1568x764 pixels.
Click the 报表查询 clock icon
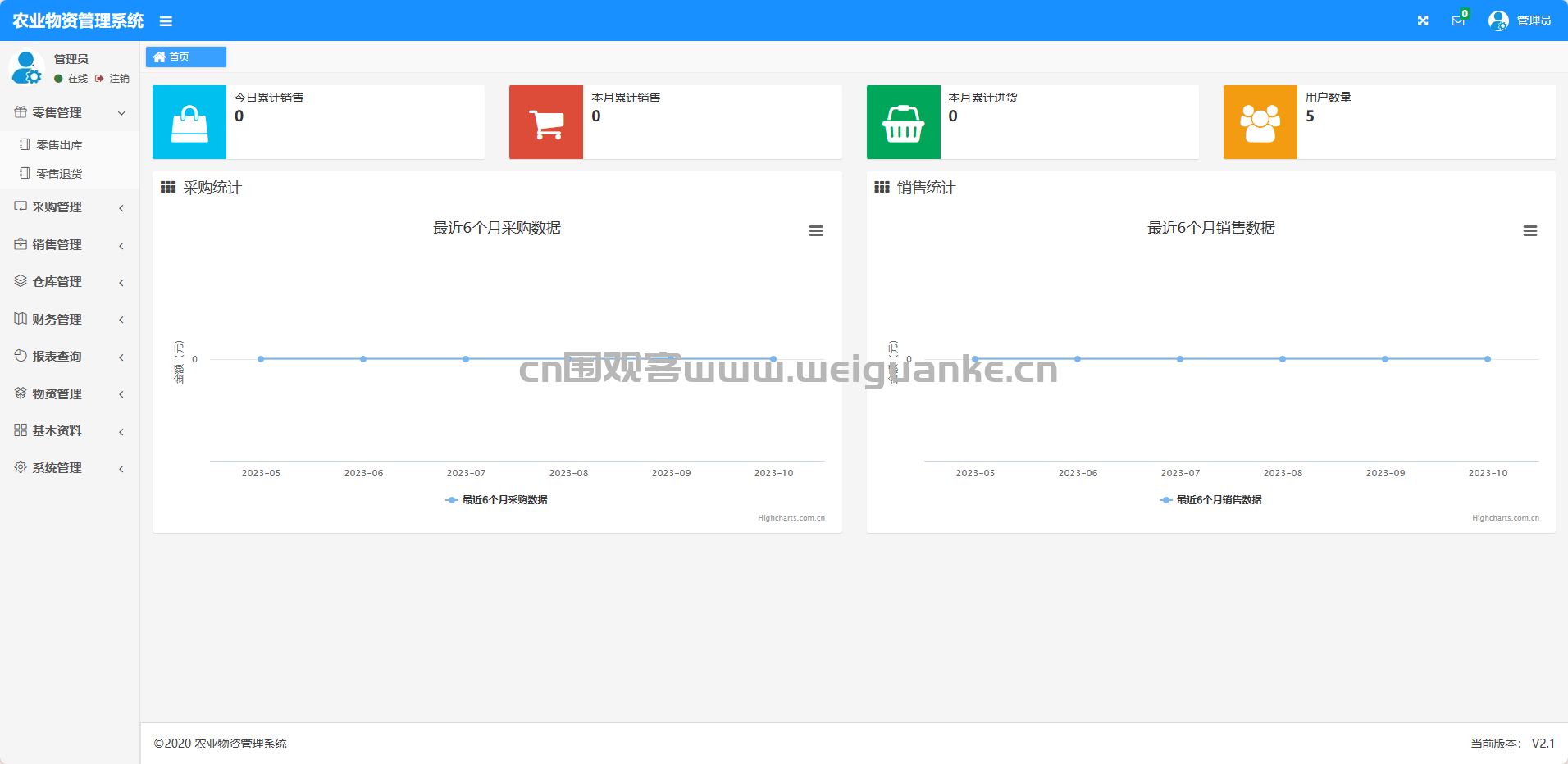(x=21, y=356)
